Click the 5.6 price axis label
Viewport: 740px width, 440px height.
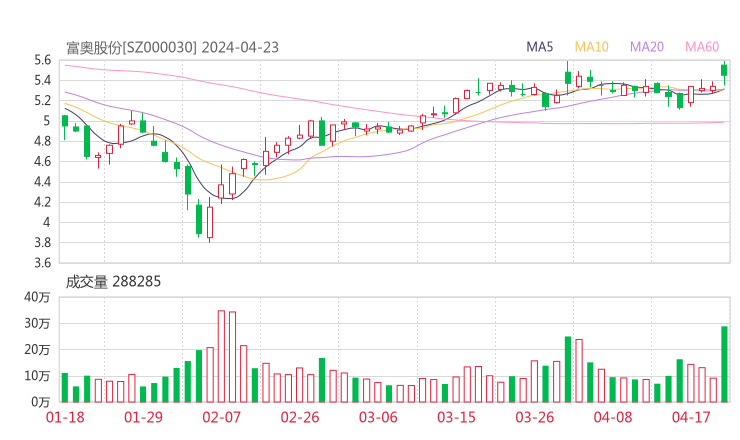click(42, 60)
